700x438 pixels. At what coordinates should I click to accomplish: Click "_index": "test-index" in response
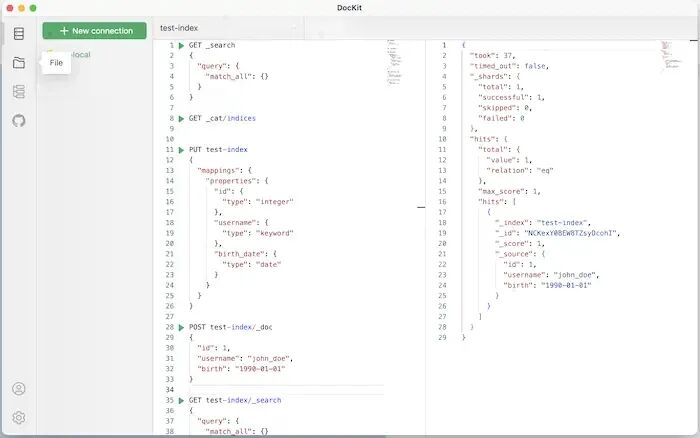[543, 223]
